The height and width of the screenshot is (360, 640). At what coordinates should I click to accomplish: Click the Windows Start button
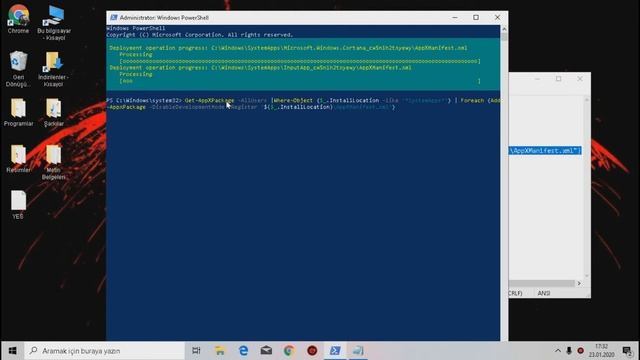[x=12, y=351]
